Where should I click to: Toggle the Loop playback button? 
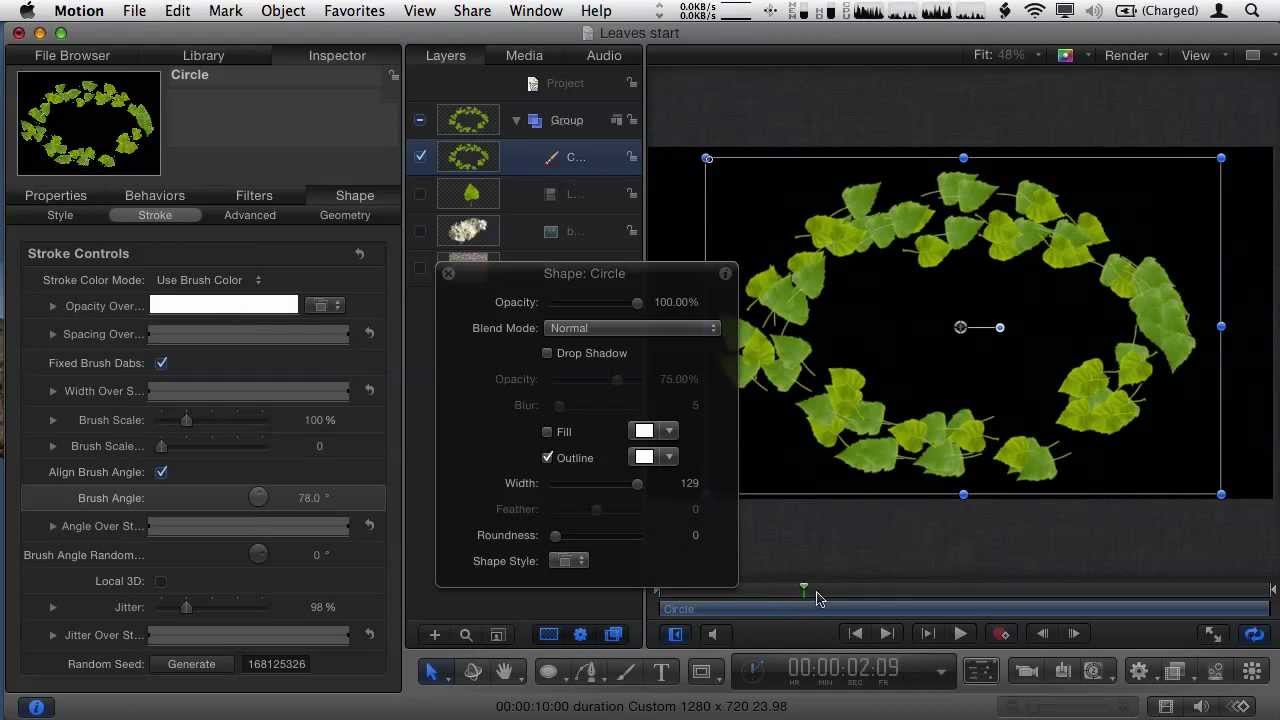pos(1254,634)
